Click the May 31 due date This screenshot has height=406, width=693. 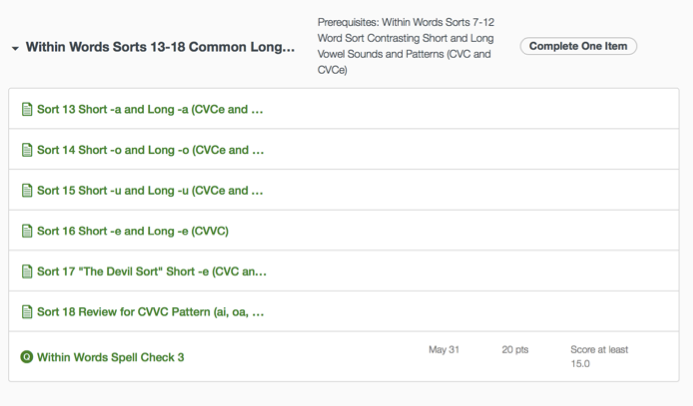(443, 350)
